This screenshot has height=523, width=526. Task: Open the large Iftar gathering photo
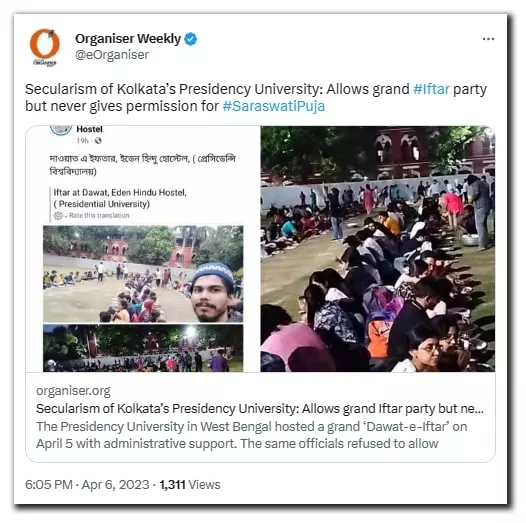[378, 249]
